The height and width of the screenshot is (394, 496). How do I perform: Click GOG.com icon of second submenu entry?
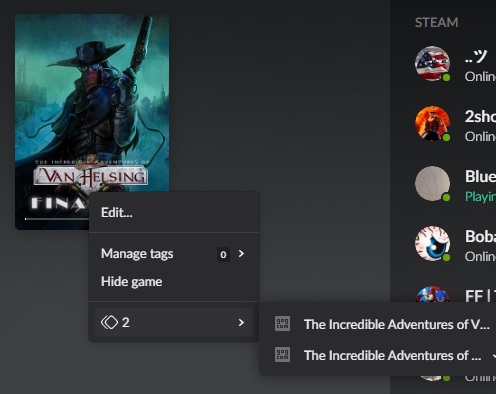282,355
